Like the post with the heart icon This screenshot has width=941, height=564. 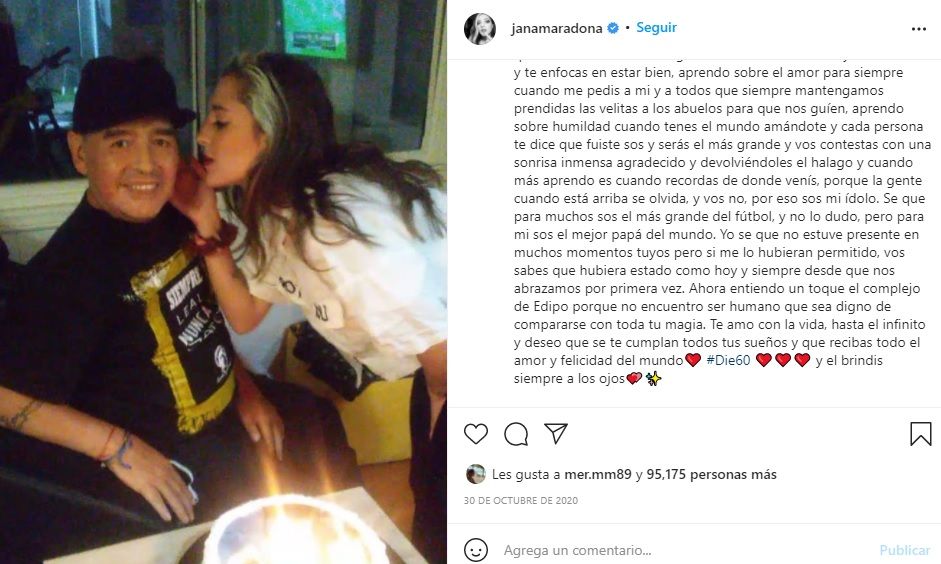click(x=476, y=433)
